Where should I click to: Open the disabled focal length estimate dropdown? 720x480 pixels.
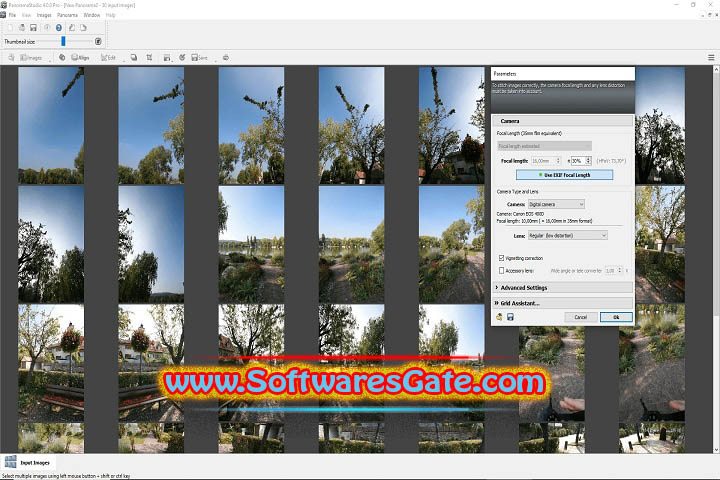544,146
